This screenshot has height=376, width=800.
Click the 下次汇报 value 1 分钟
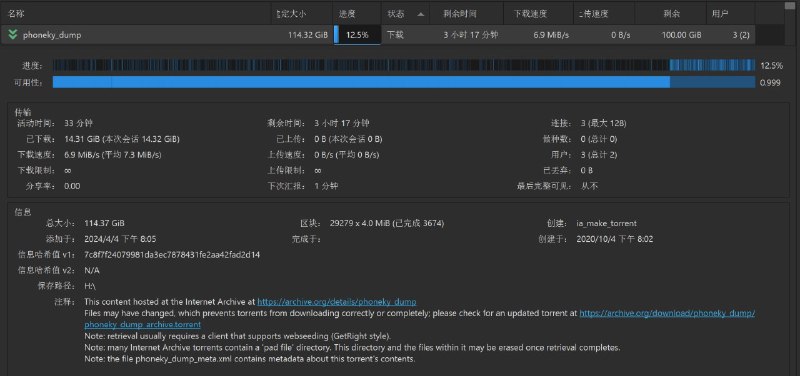click(x=326, y=186)
